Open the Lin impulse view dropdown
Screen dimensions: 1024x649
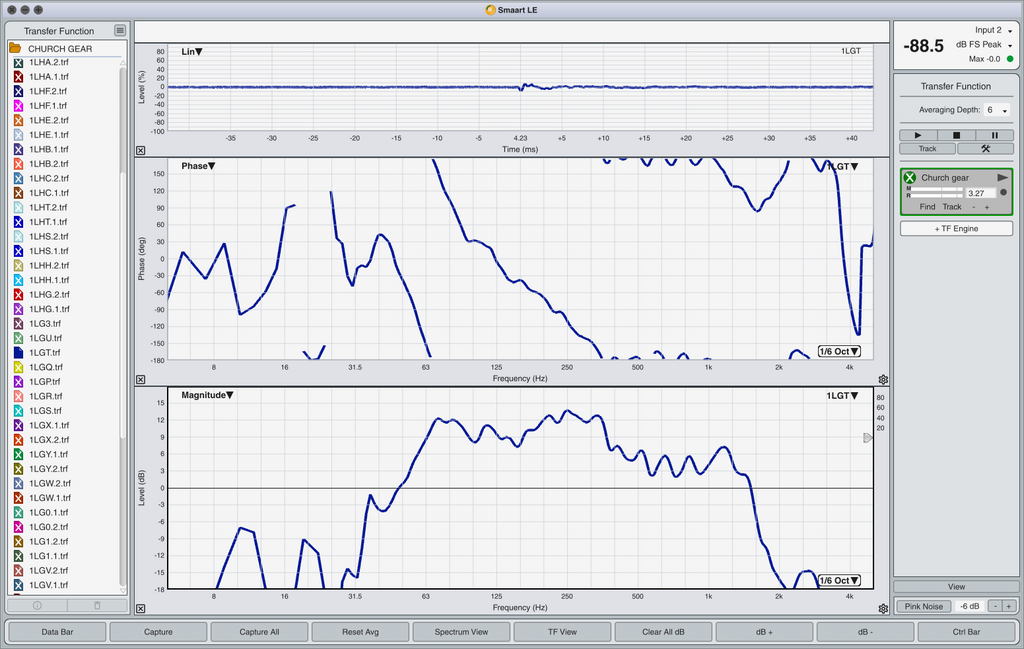click(x=192, y=52)
